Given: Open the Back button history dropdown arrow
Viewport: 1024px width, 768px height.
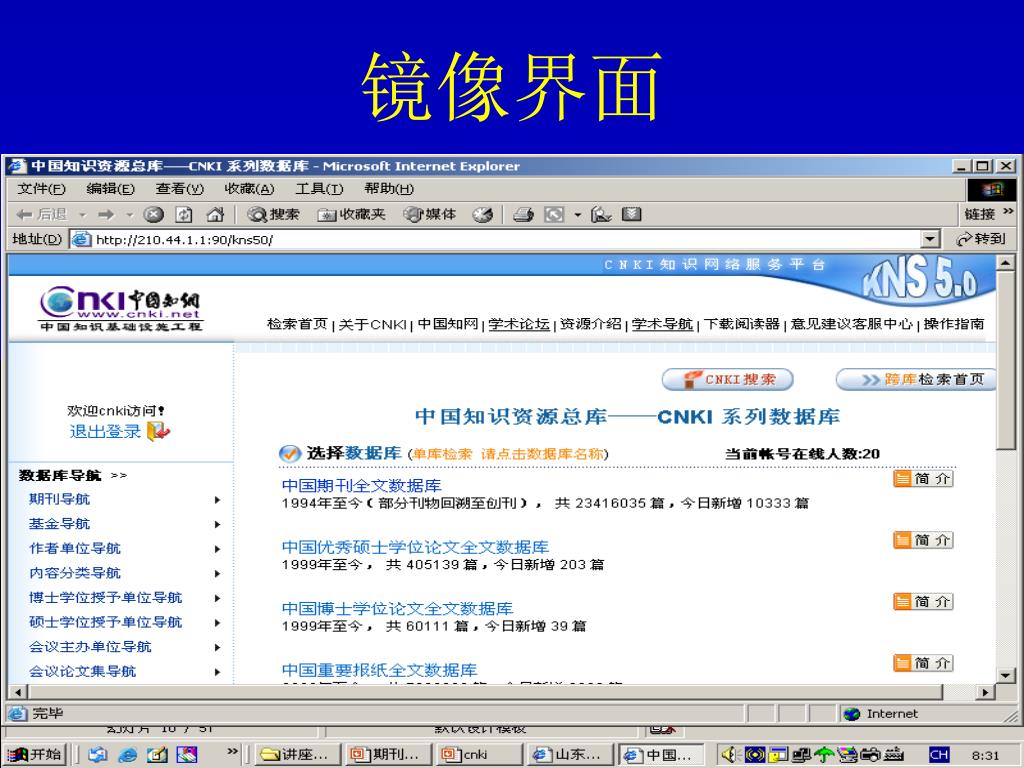Looking at the screenshot, I should click(82, 214).
